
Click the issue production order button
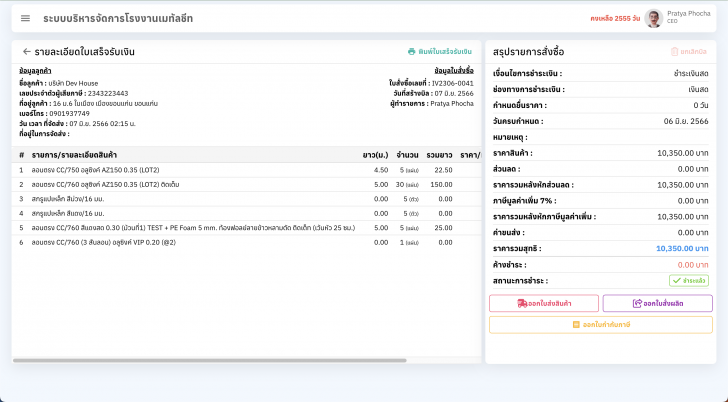[x=657, y=303]
